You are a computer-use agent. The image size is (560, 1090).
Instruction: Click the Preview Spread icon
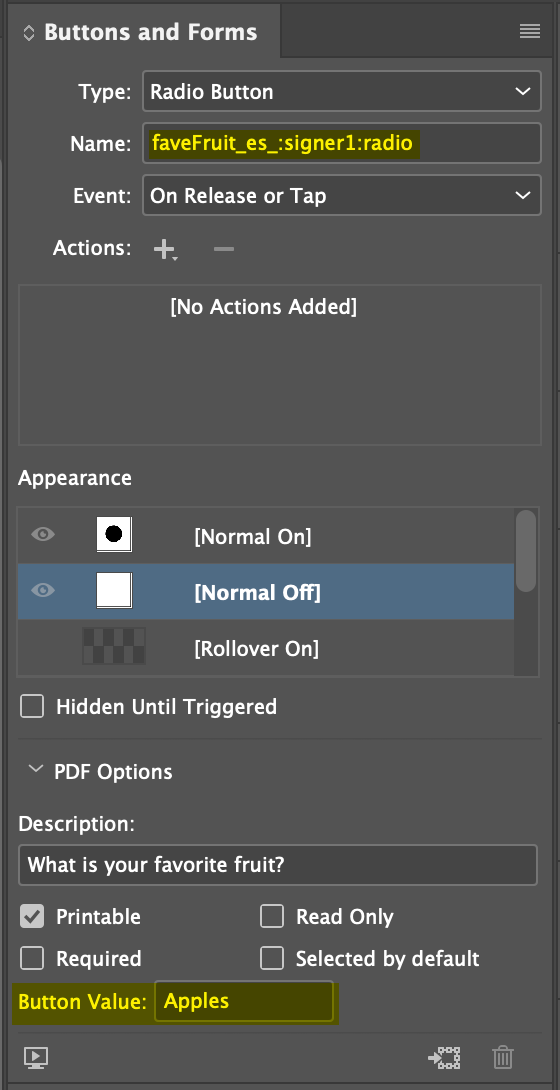(35, 1057)
